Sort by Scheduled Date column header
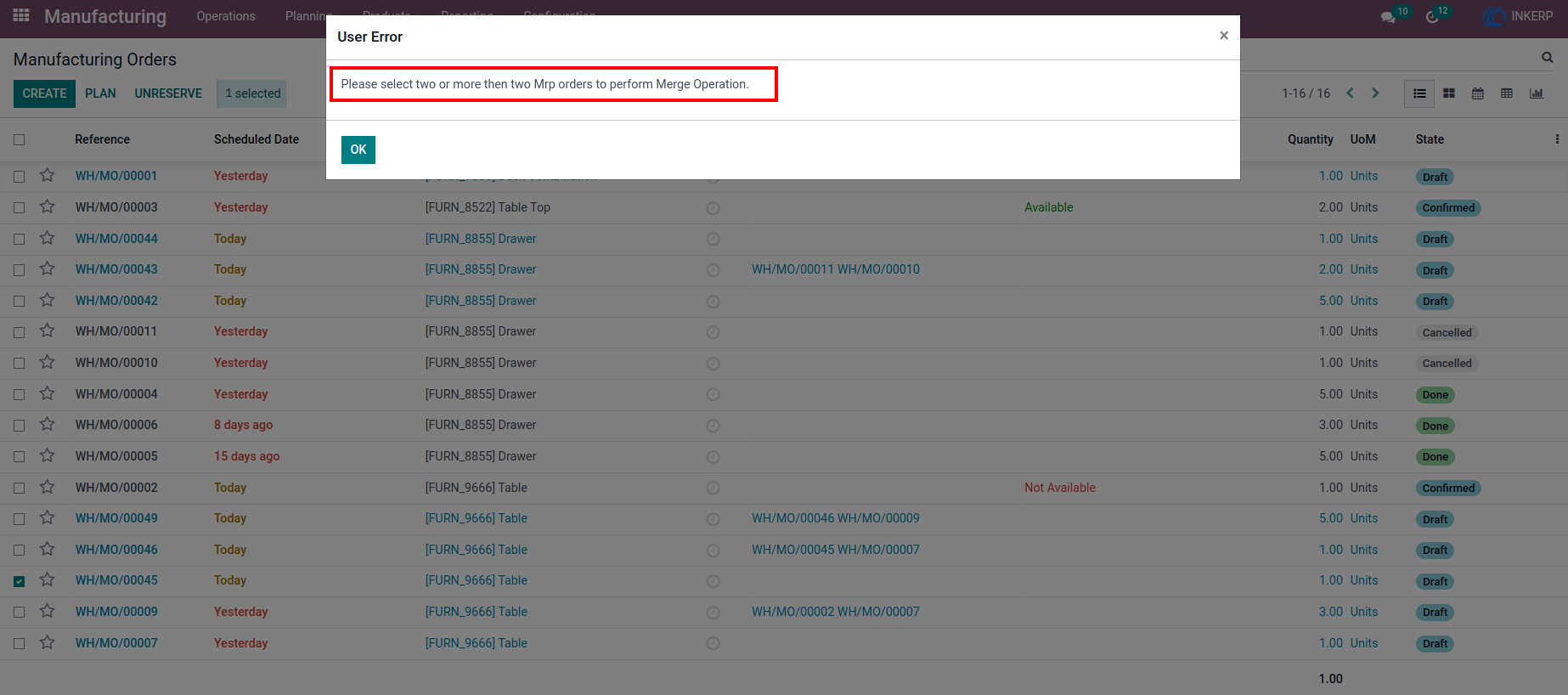This screenshot has height=695, width=1568. click(x=257, y=139)
